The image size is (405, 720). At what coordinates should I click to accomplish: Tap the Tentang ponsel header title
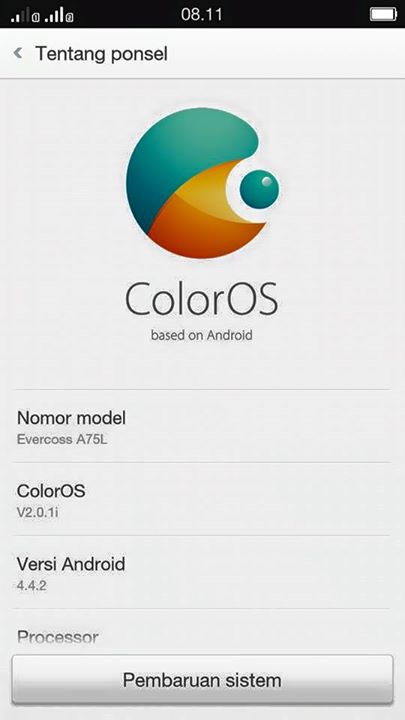click(101, 54)
